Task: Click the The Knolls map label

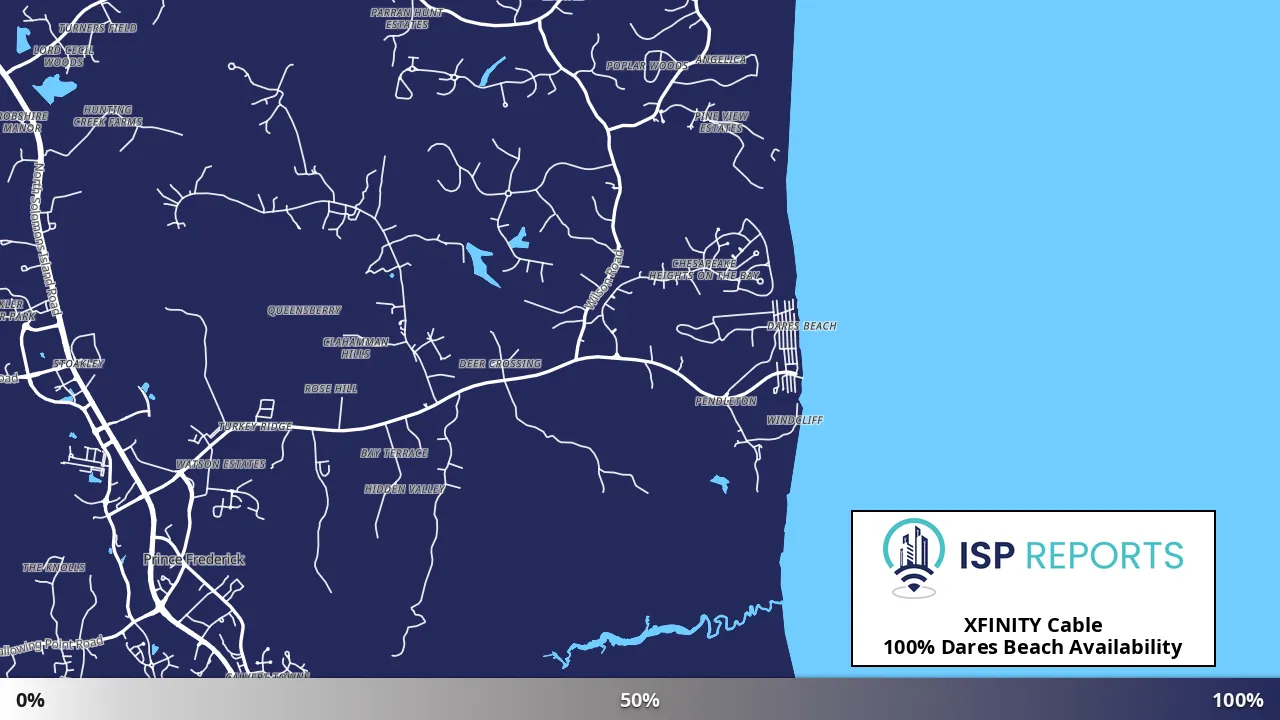Action: 54,568
